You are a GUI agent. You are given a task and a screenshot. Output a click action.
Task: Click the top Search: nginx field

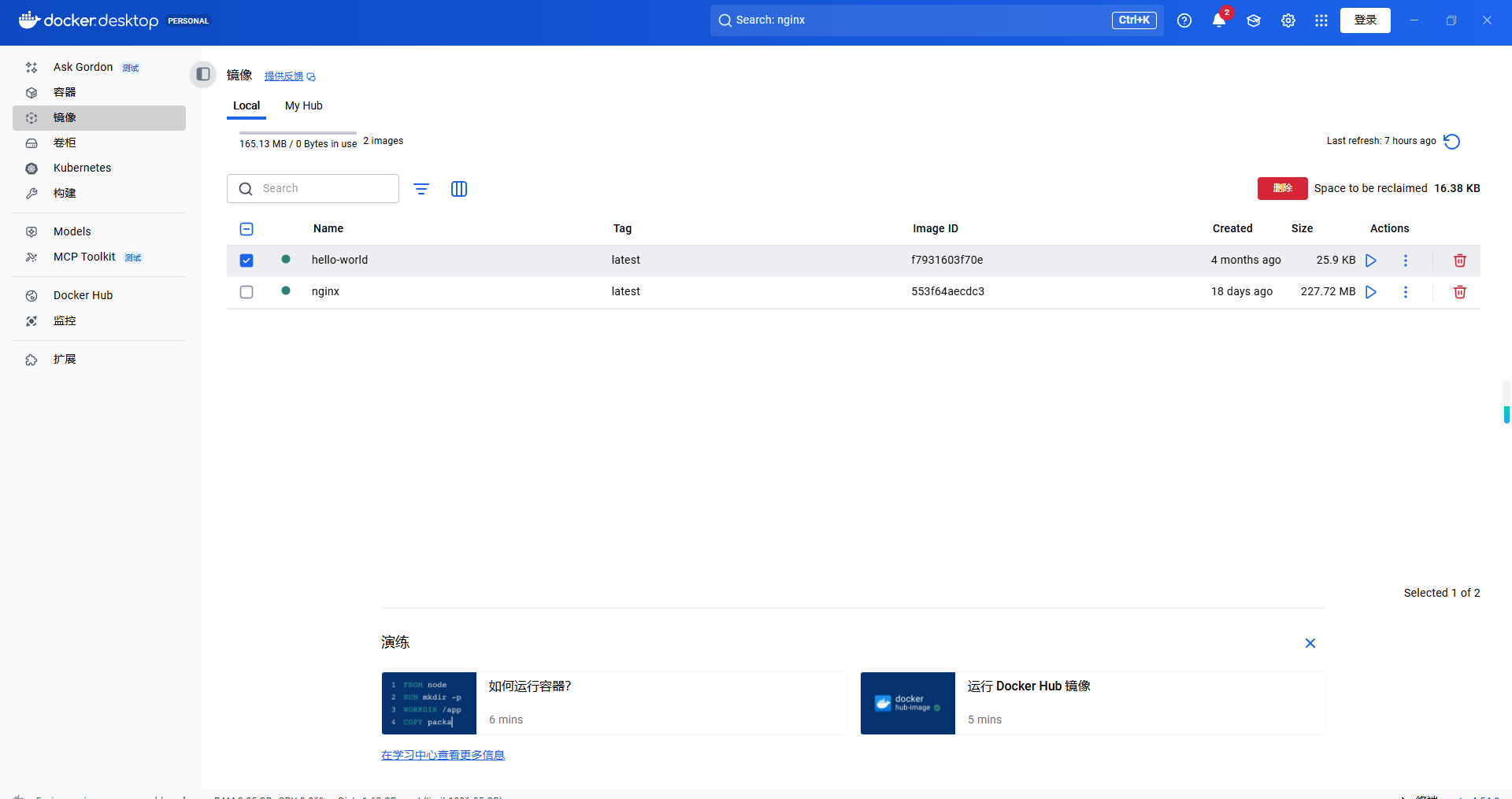point(937,20)
